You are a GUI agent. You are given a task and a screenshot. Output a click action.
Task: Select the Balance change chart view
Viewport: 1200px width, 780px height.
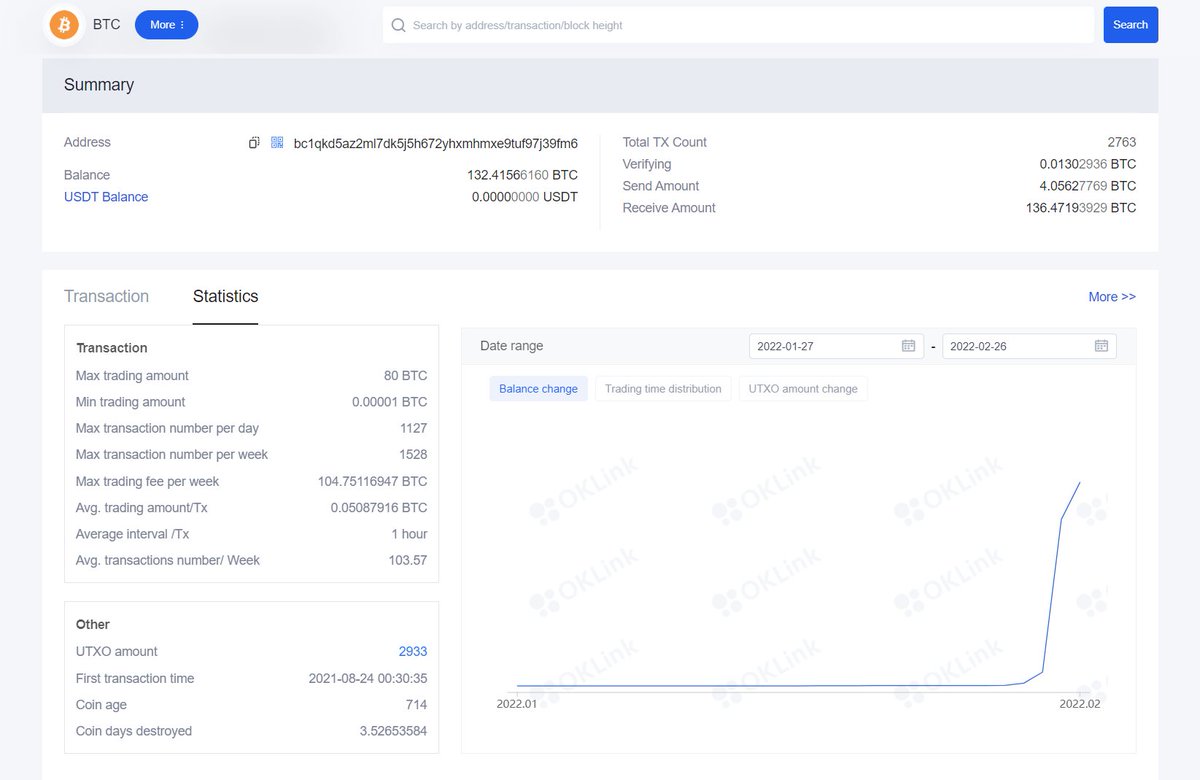pos(538,388)
